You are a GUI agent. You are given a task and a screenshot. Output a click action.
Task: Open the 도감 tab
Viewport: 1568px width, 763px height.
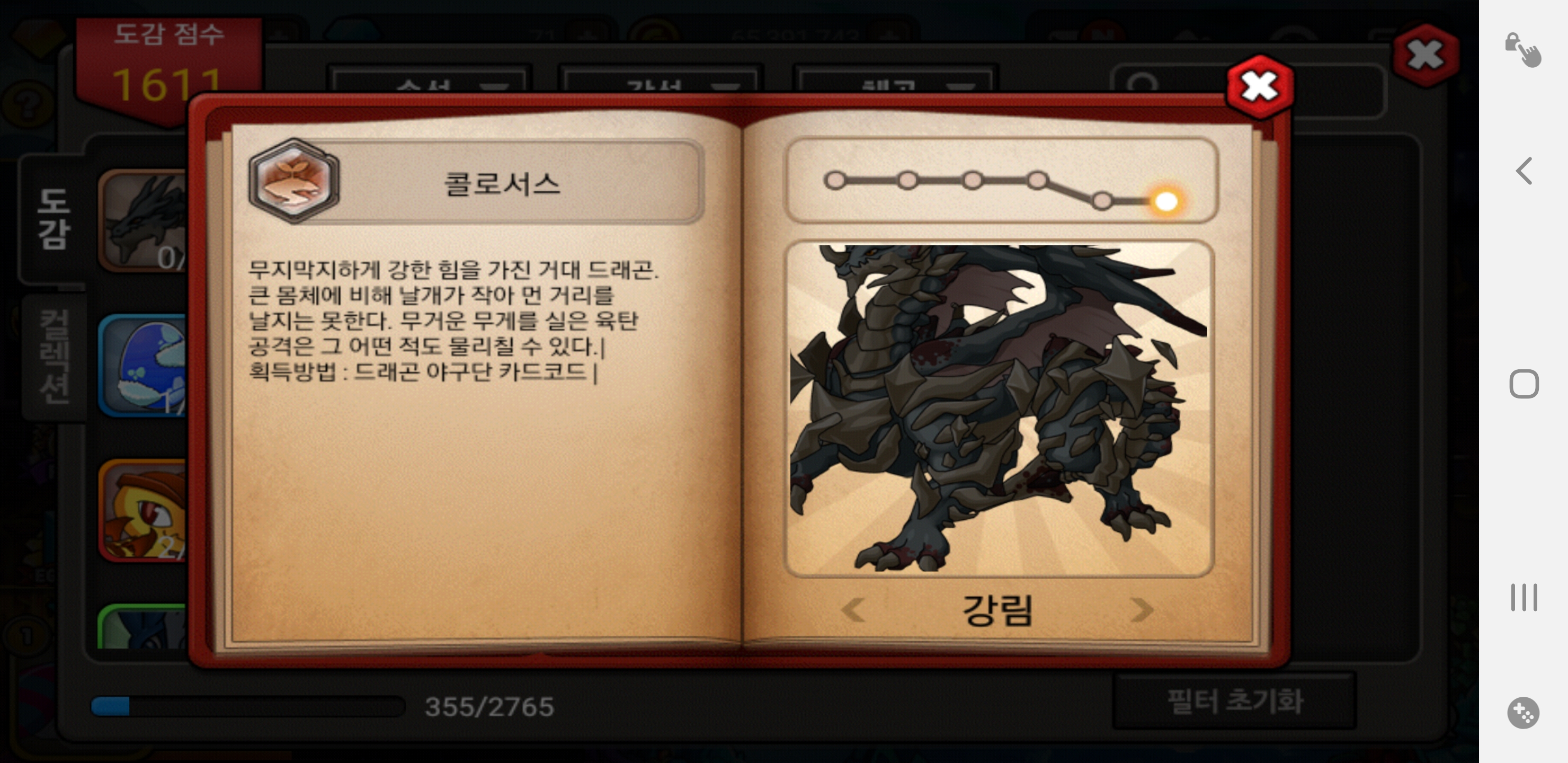(x=54, y=219)
